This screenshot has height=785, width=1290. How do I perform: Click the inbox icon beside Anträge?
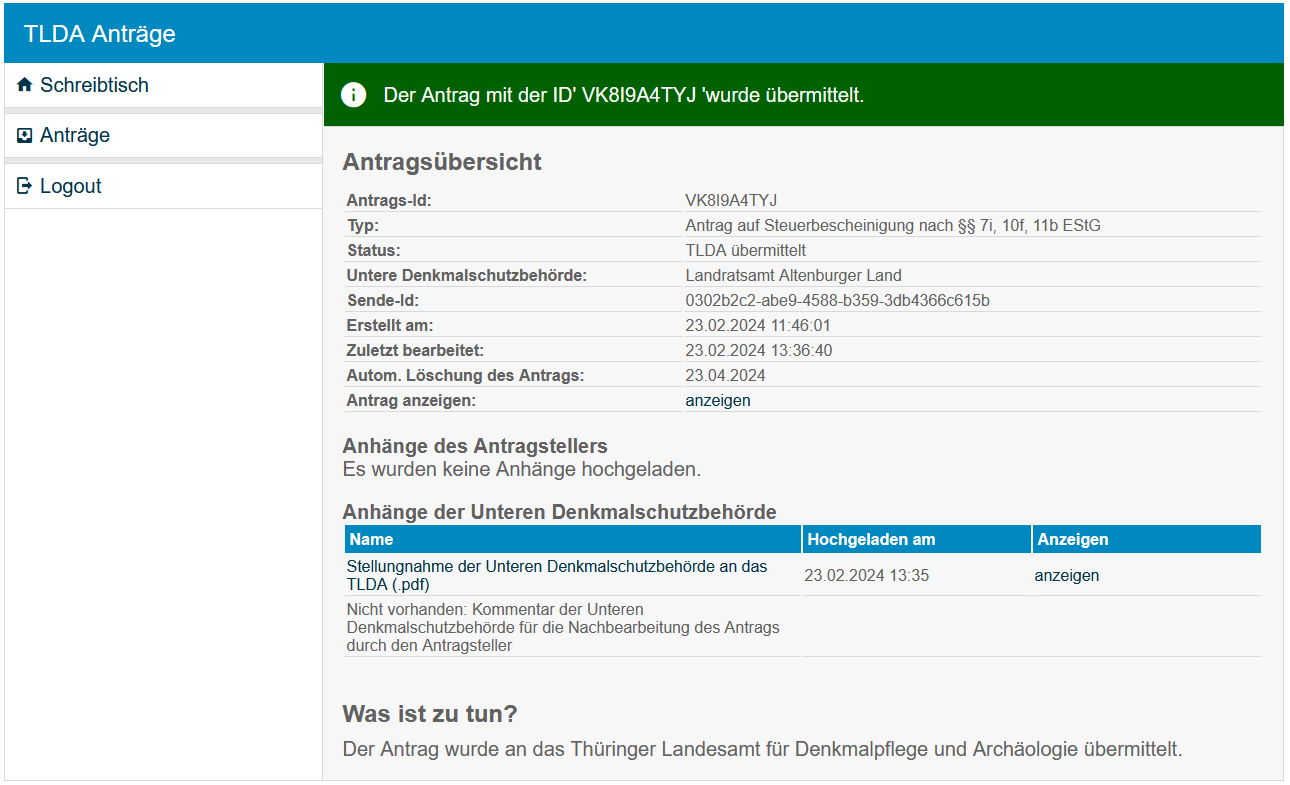coord(25,136)
